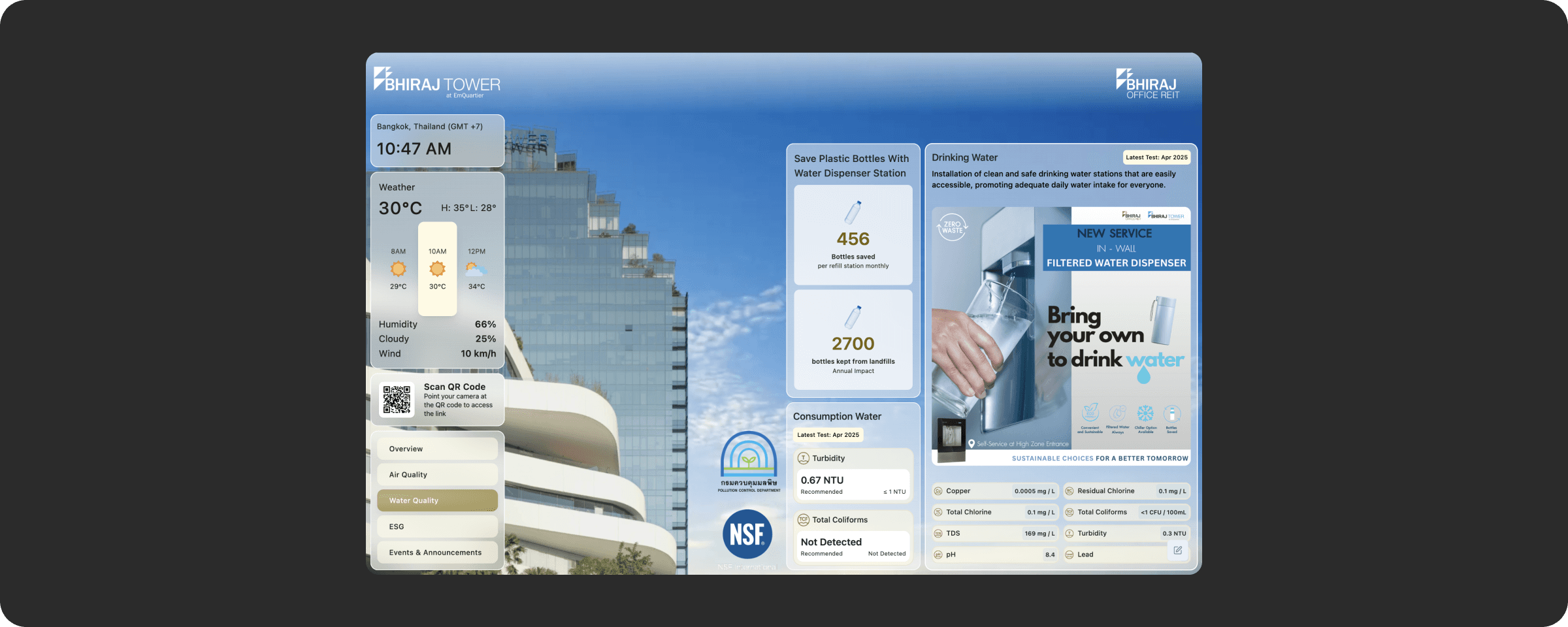Click the Scan QR Code card
The image size is (1568, 627).
(x=437, y=400)
